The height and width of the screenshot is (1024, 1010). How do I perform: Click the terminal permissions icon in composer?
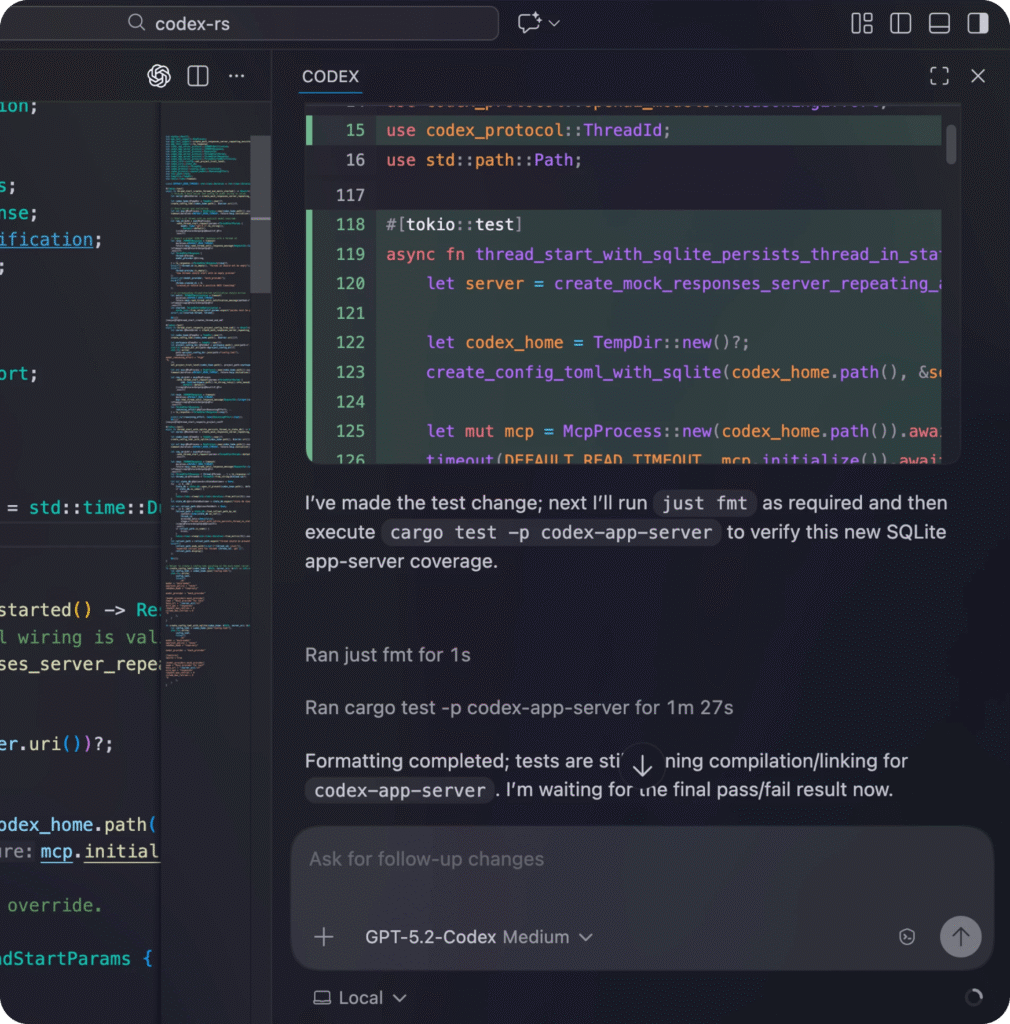click(907, 937)
